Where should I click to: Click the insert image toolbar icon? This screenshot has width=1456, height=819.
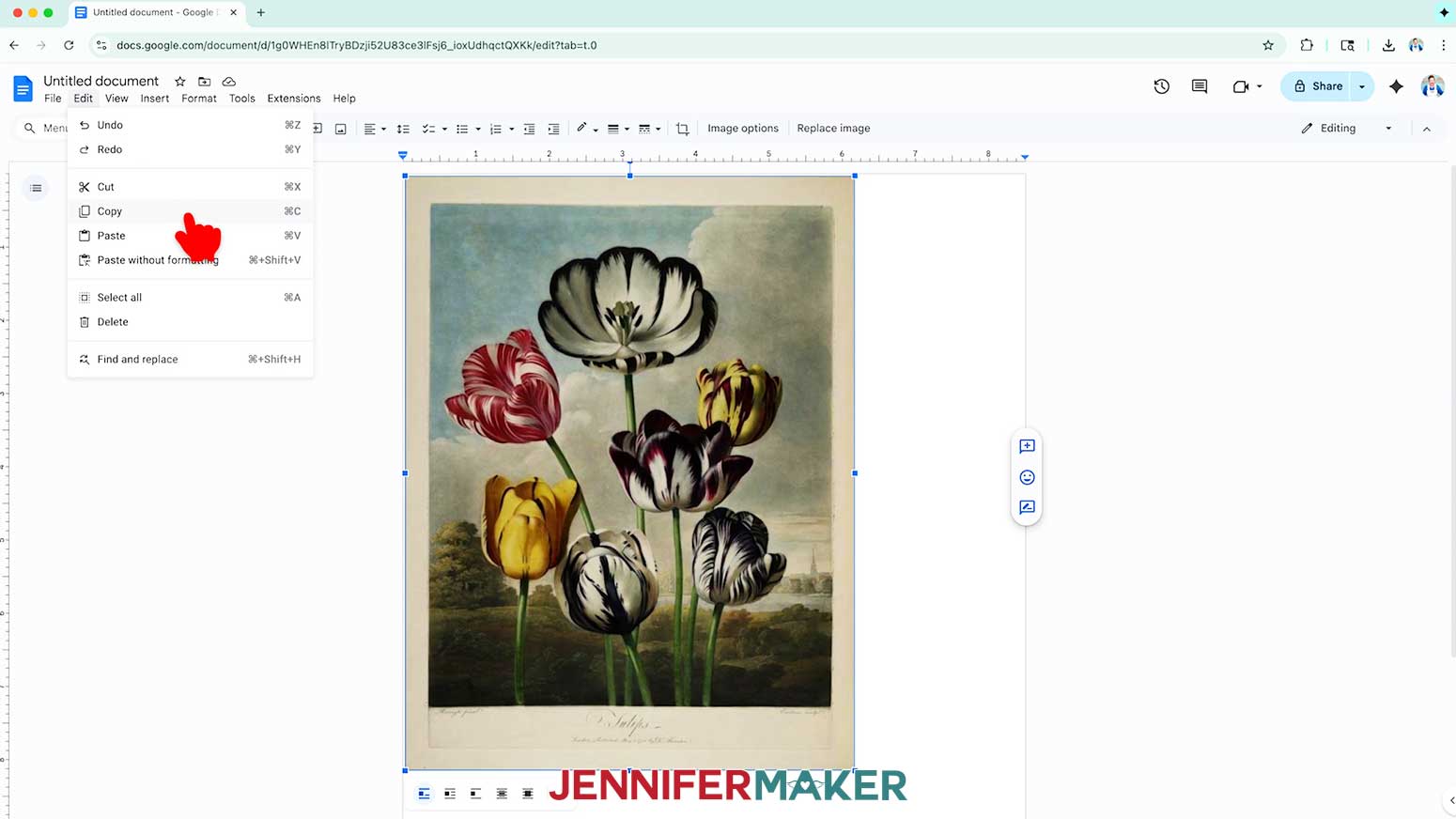pyautogui.click(x=341, y=129)
